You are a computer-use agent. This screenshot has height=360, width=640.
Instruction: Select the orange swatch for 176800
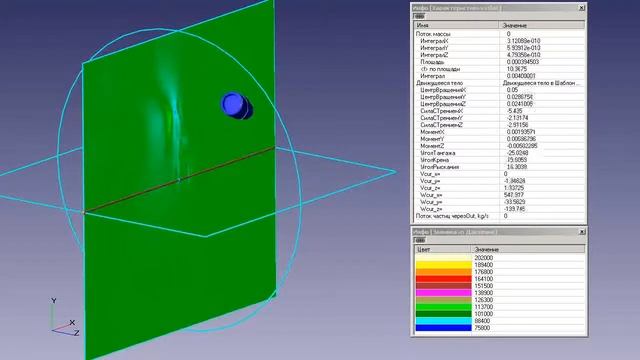click(x=443, y=272)
